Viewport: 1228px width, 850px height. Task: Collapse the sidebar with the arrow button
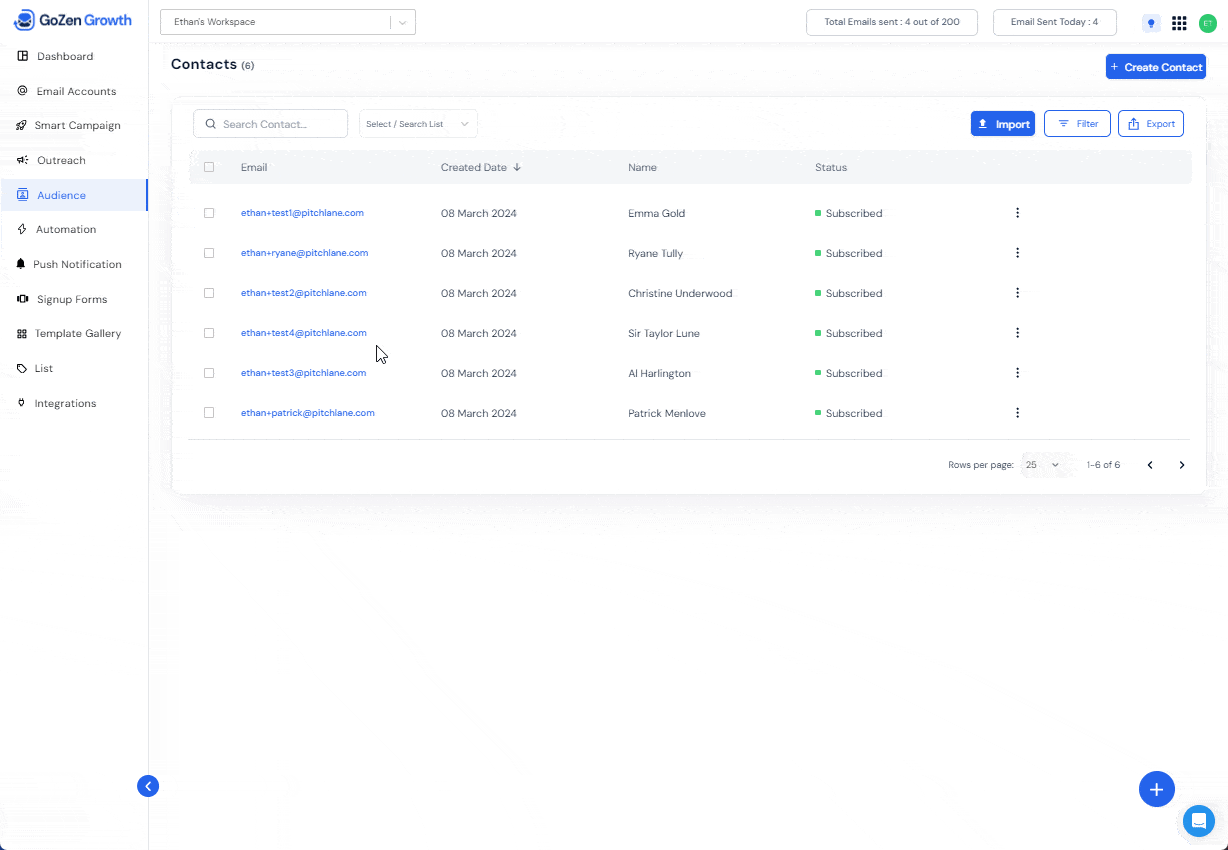pos(148,786)
